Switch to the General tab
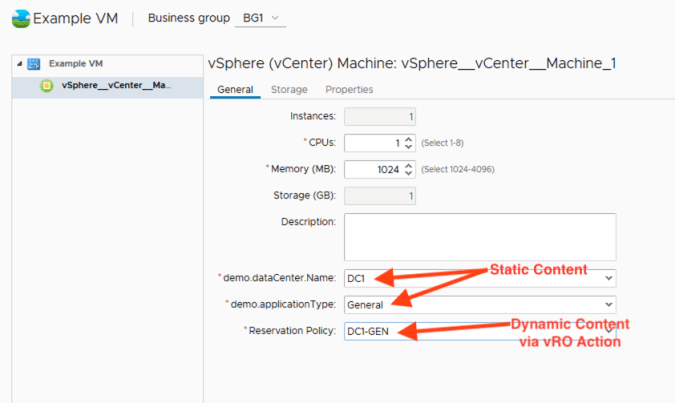Viewport: 675px width, 403px height. [x=234, y=90]
